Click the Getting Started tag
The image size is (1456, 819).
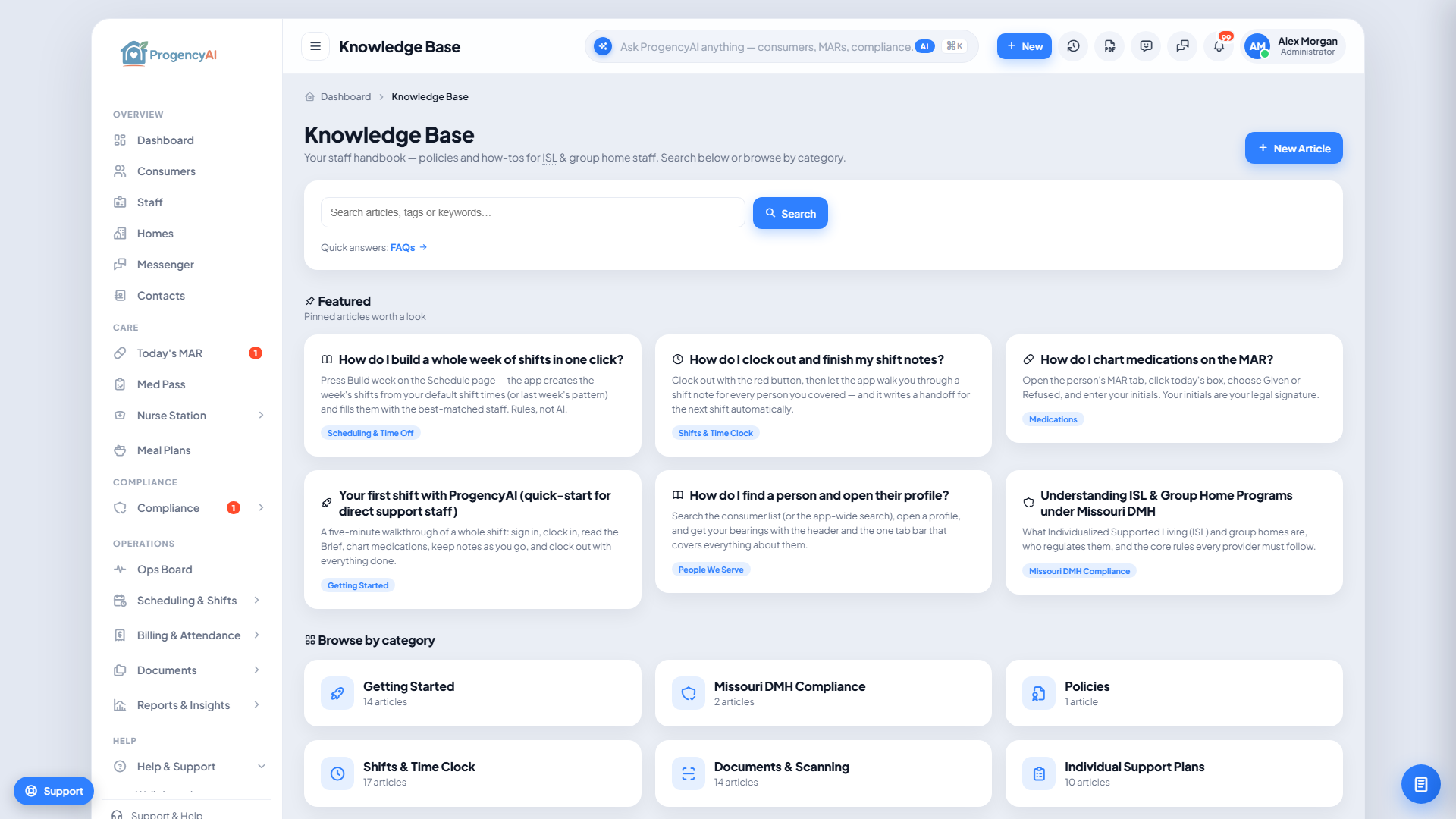click(357, 585)
